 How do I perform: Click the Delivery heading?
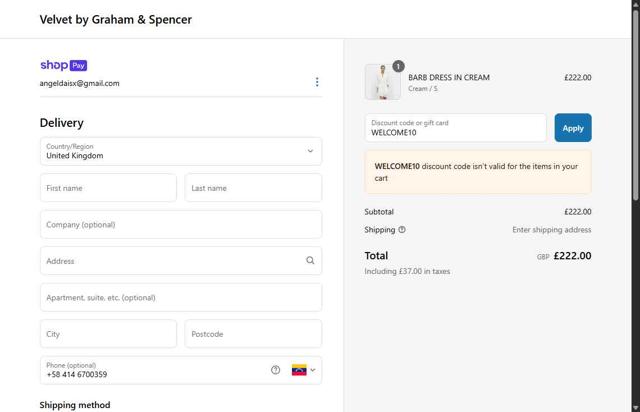click(x=62, y=123)
